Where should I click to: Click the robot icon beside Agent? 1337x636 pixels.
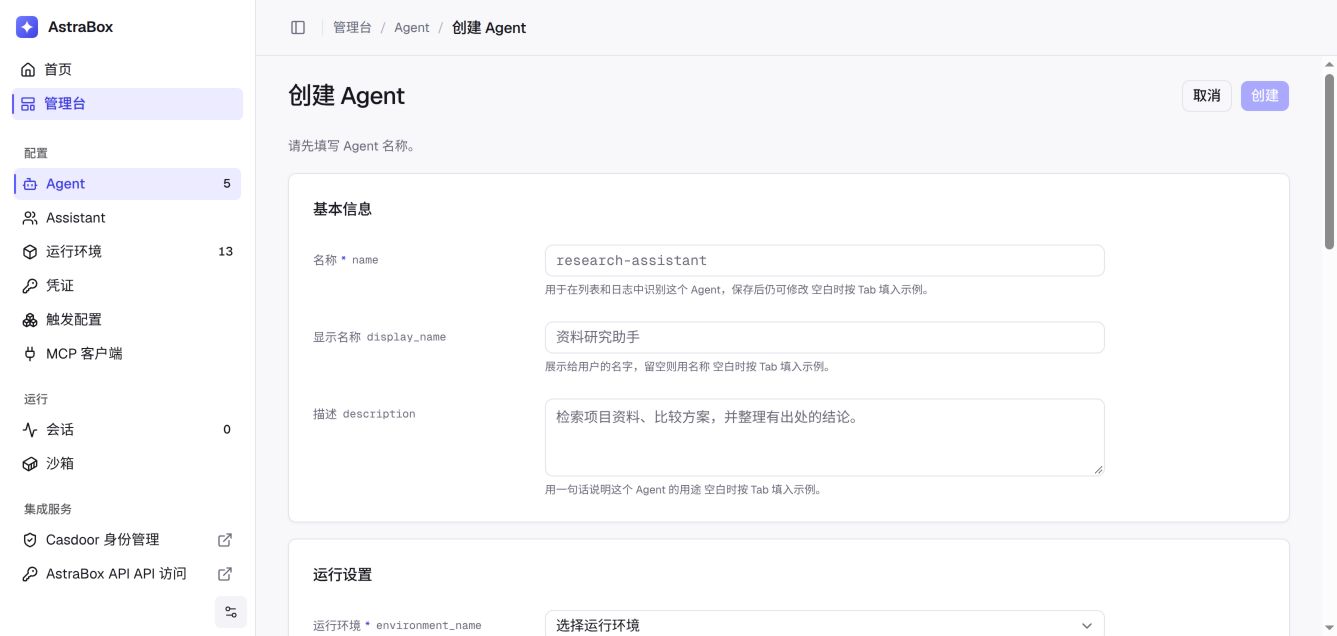click(30, 184)
